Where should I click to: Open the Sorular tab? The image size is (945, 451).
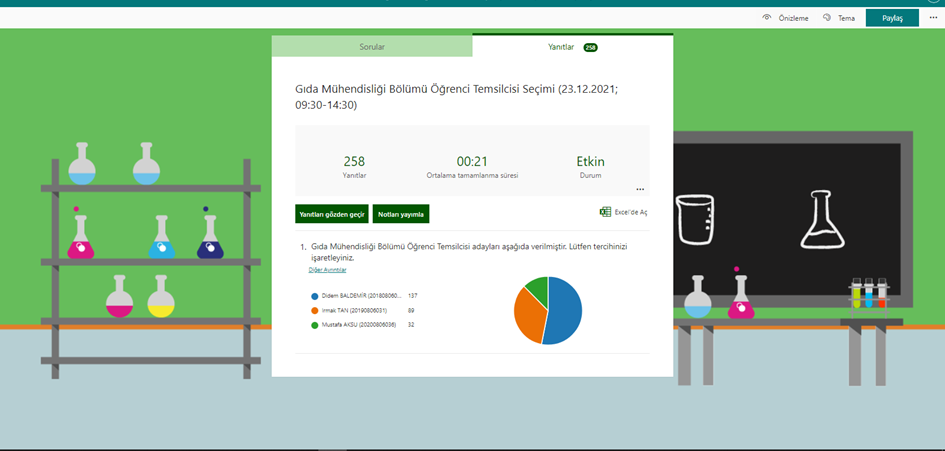(372, 46)
